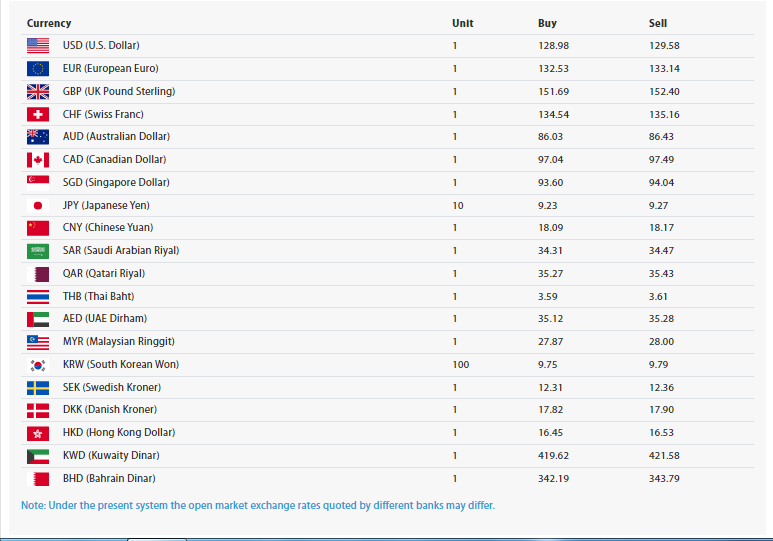Image resolution: width=773 pixels, height=541 pixels.
Task: Click the BHD (Bahrain Dinar) row label
Action: 109,479
